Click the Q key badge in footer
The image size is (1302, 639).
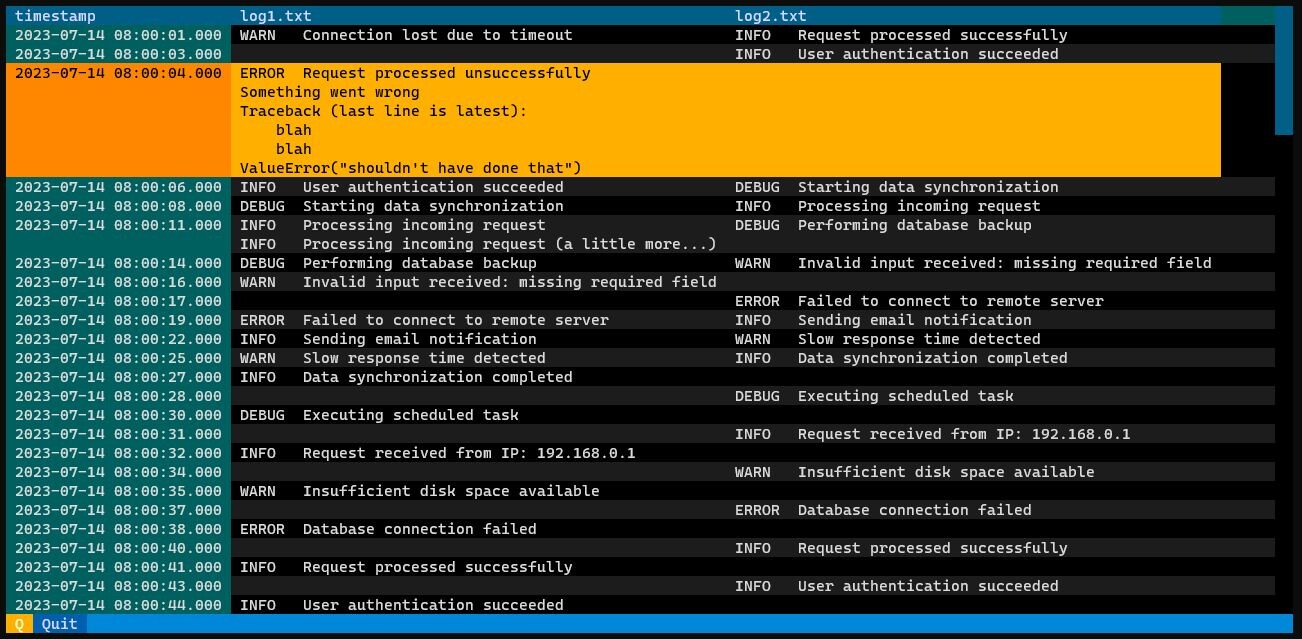coord(18,624)
